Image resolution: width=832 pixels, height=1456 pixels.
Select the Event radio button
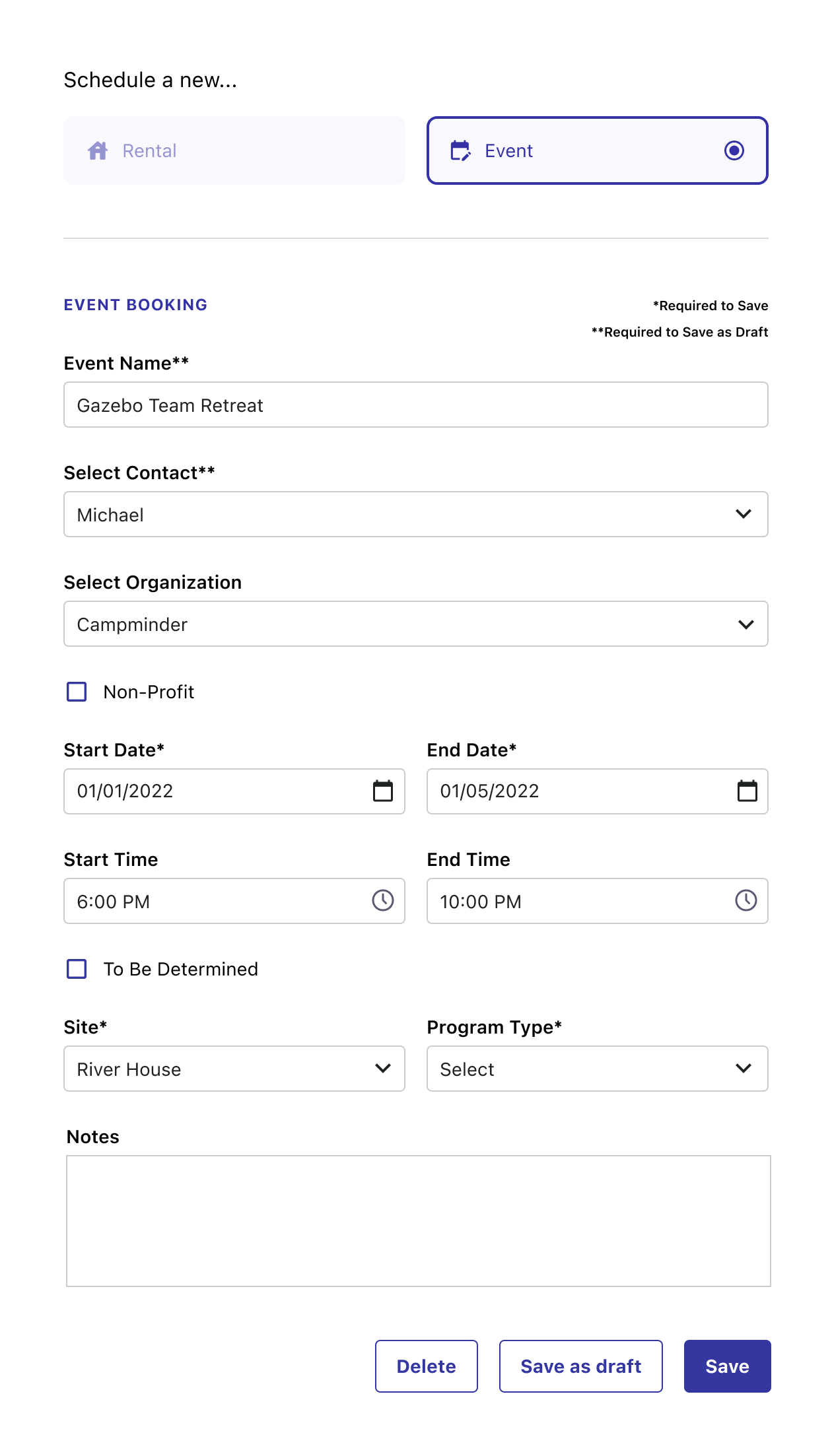(734, 151)
